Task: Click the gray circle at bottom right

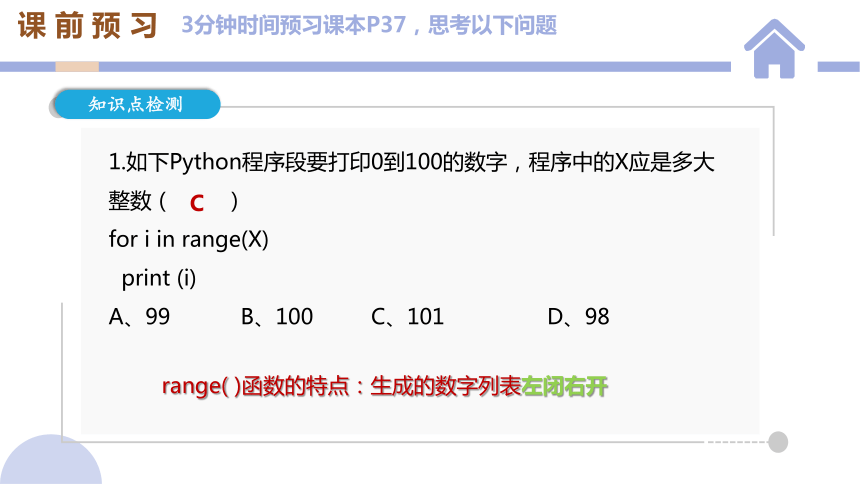Action: 778,442
